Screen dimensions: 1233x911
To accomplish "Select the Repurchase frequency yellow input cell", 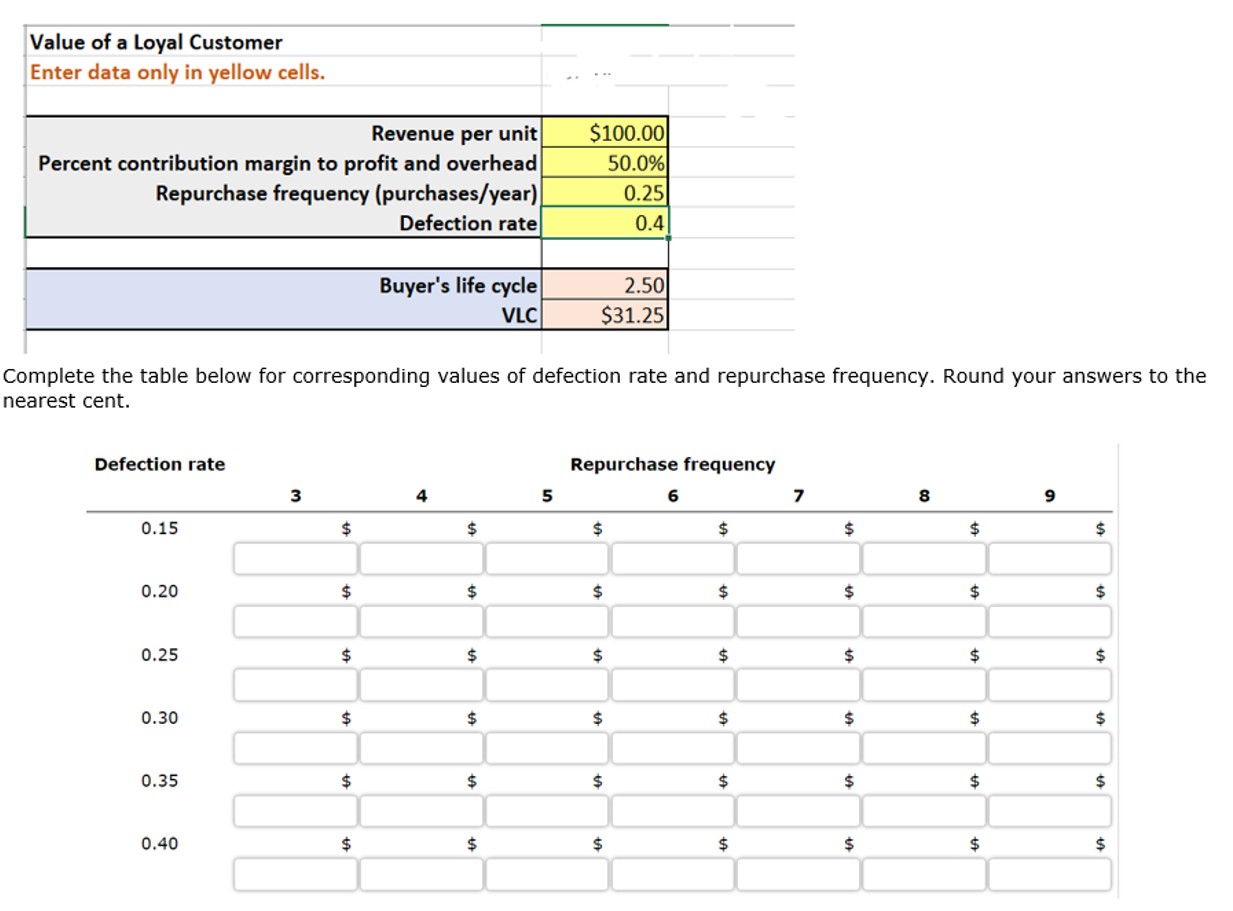I will pyautogui.click(x=604, y=193).
